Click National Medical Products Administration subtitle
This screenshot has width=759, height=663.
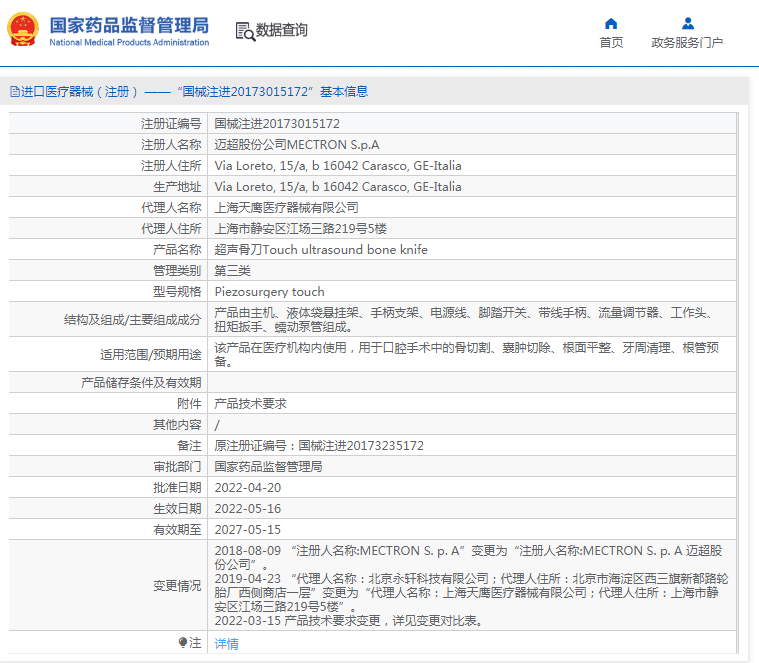tap(129, 43)
